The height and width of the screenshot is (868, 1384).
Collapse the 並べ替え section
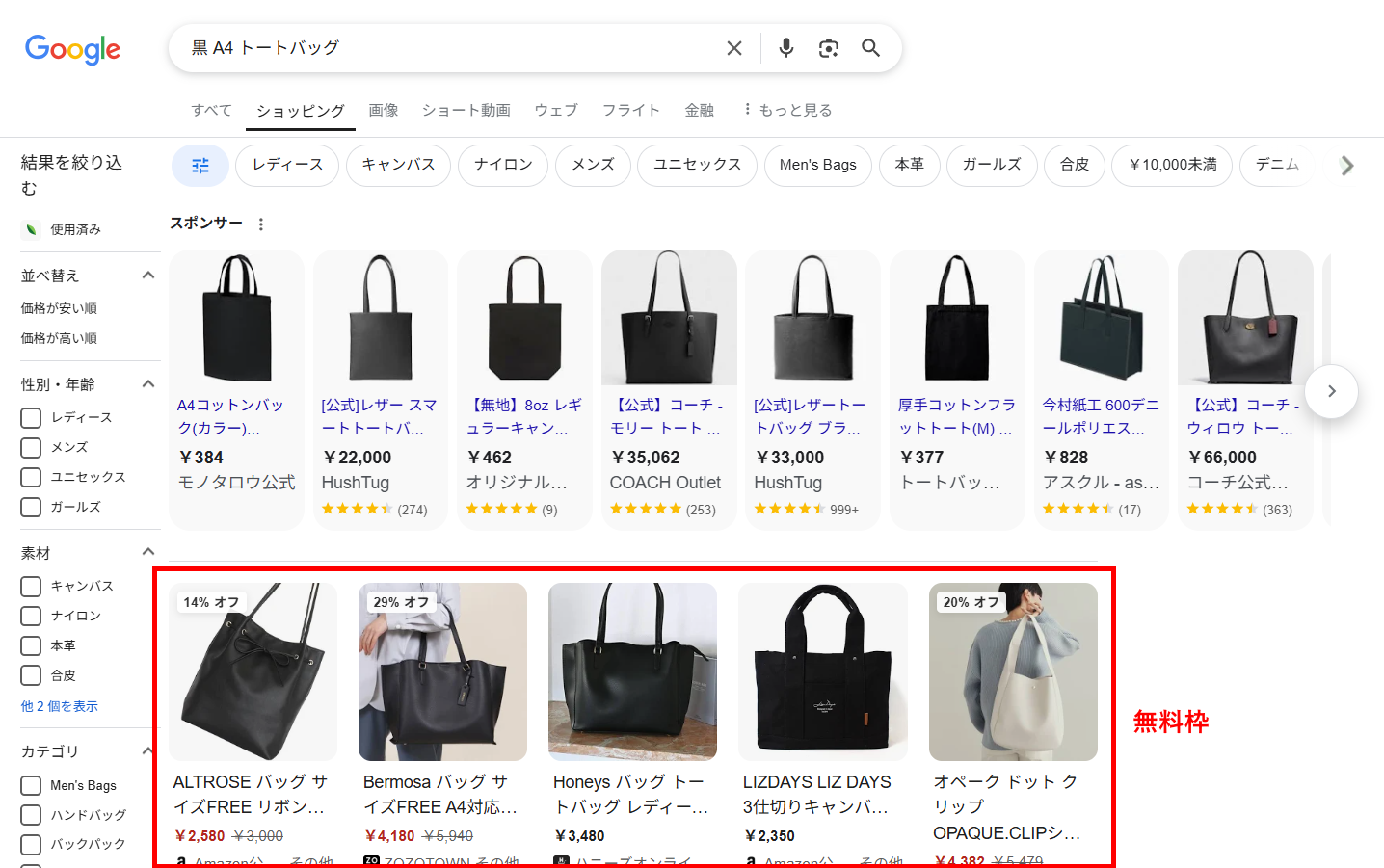[148, 276]
